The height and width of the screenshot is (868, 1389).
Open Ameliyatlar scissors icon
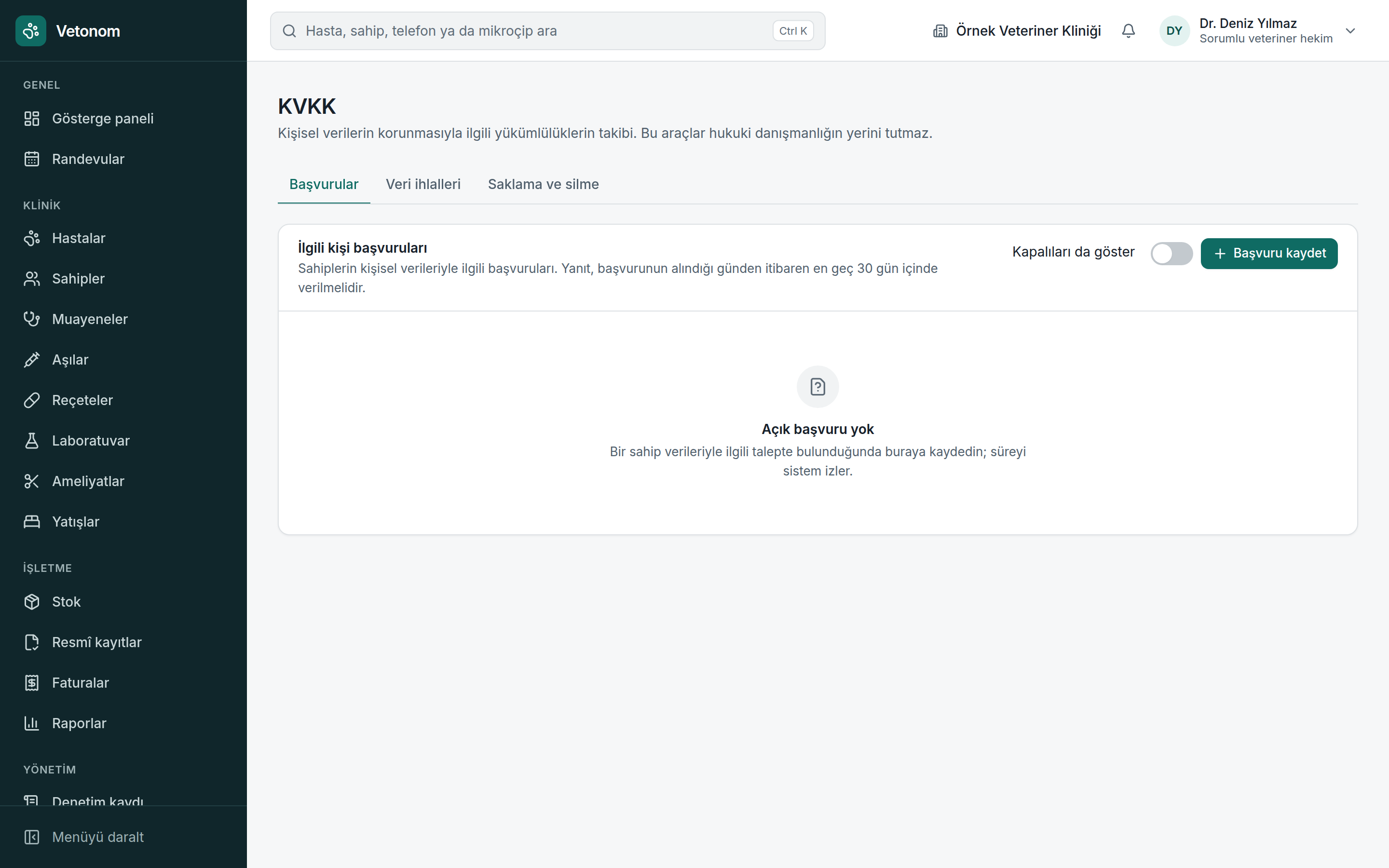point(31,481)
